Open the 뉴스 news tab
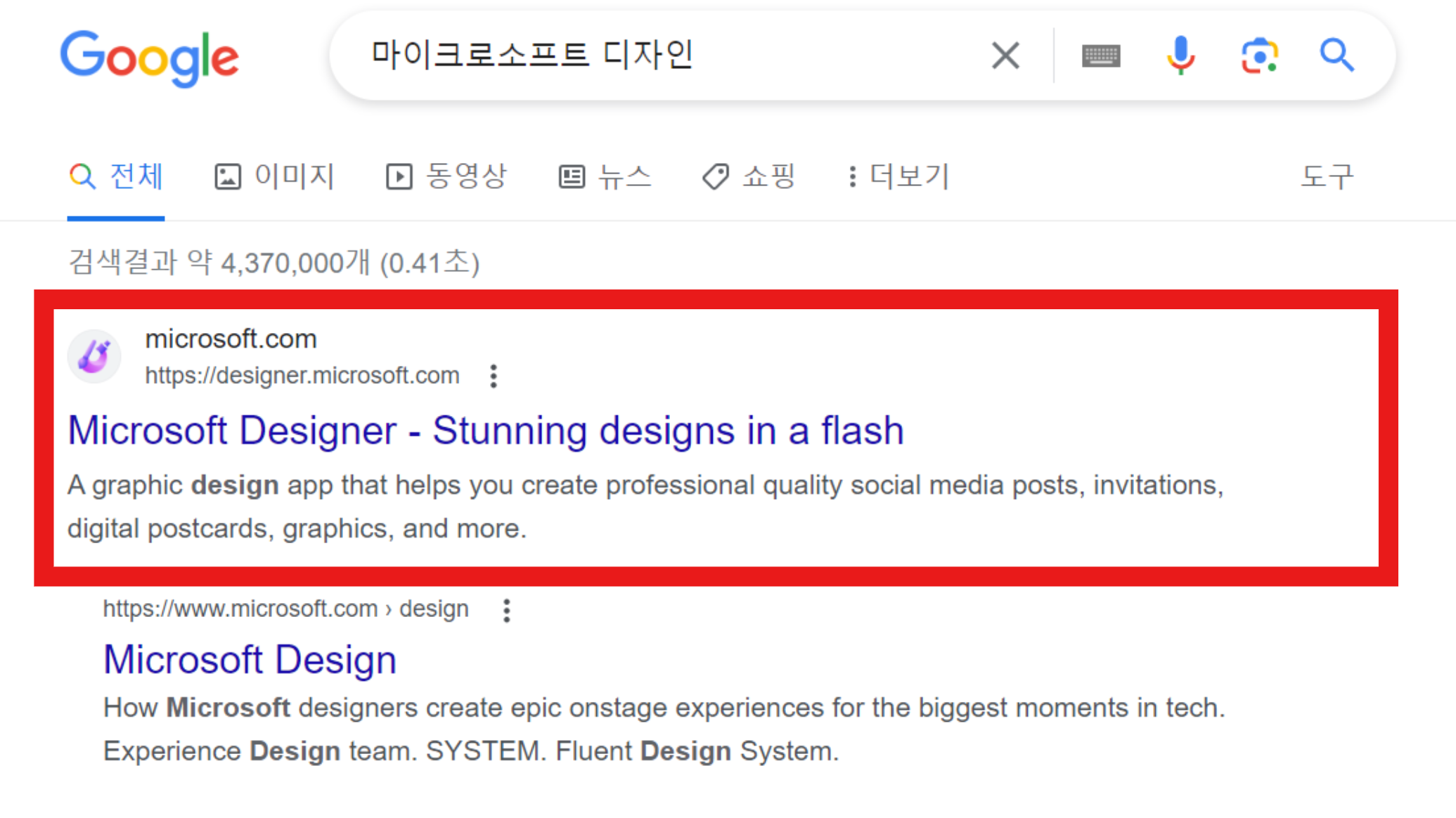 pos(605,176)
